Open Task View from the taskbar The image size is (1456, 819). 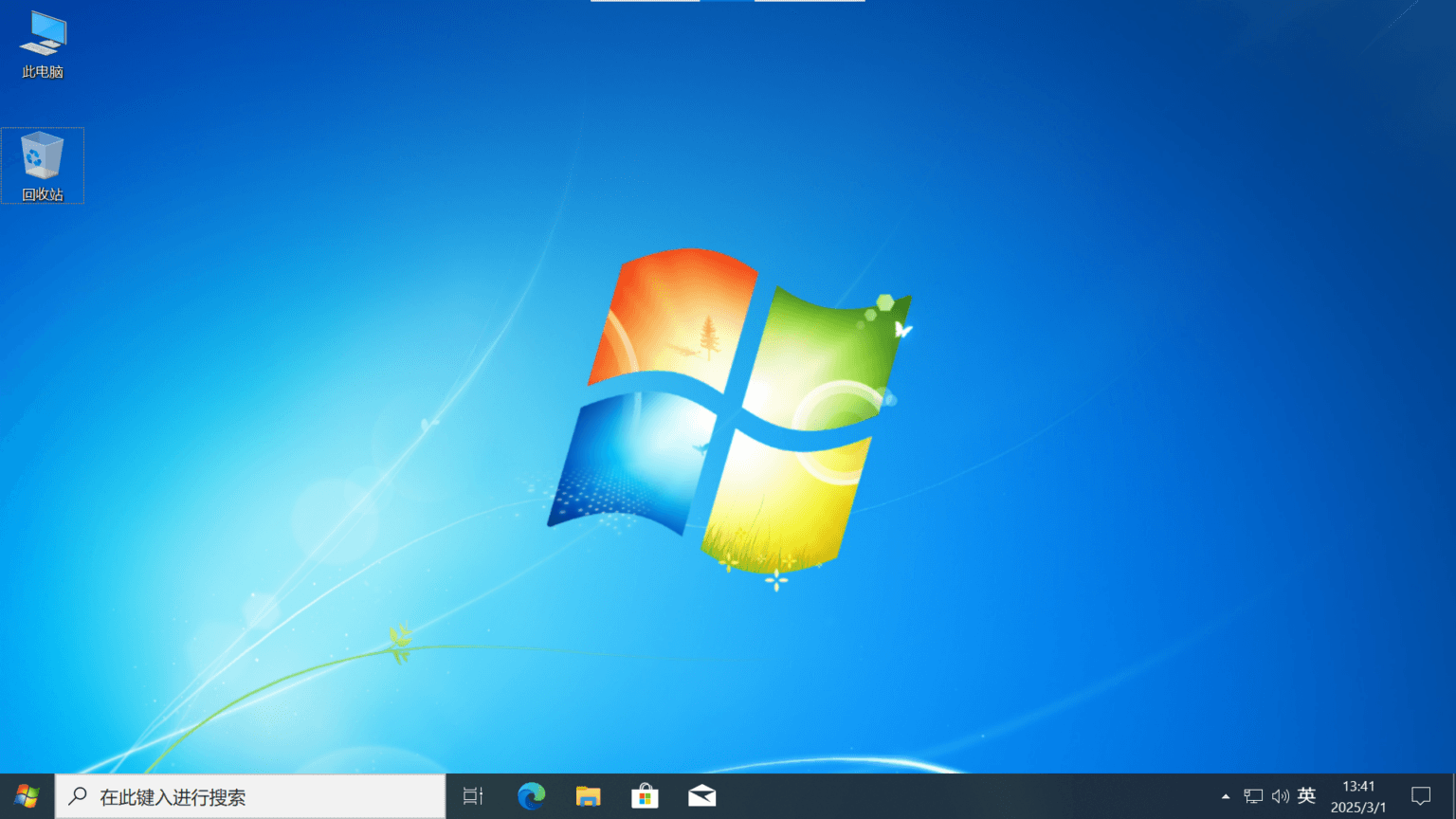[x=473, y=796]
